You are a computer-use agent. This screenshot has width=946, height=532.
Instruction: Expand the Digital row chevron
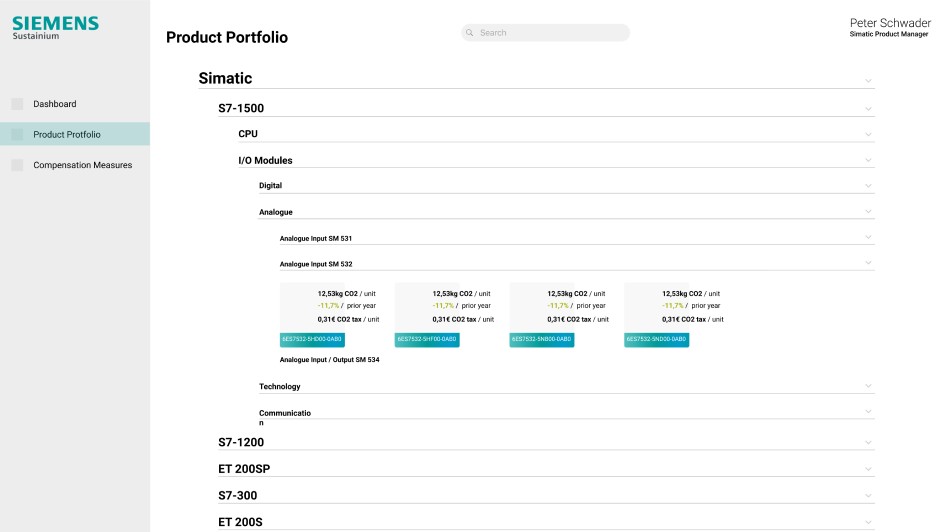pyautogui.click(x=868, y=186)
